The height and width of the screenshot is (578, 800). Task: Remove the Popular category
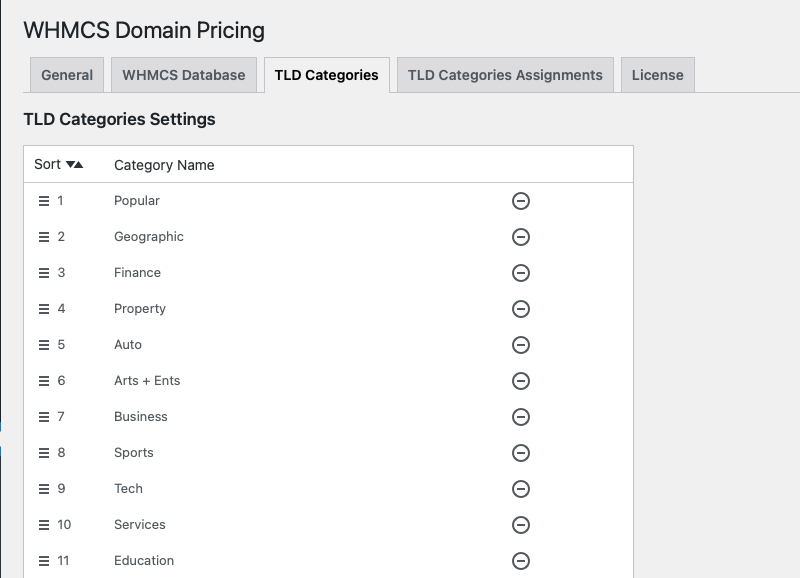tap(520, 201)
